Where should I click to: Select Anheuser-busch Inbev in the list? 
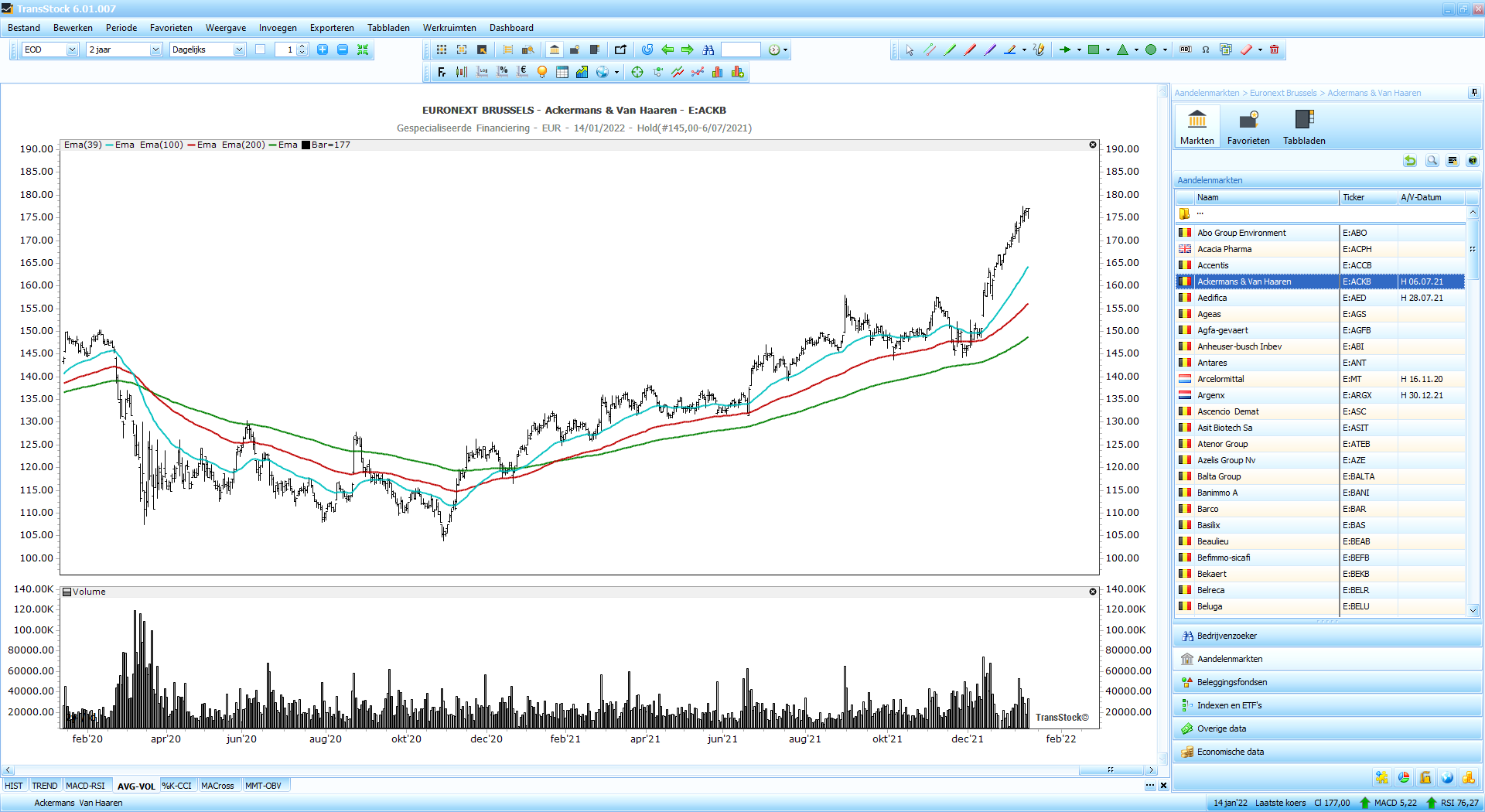click(x=1320, y=346)
